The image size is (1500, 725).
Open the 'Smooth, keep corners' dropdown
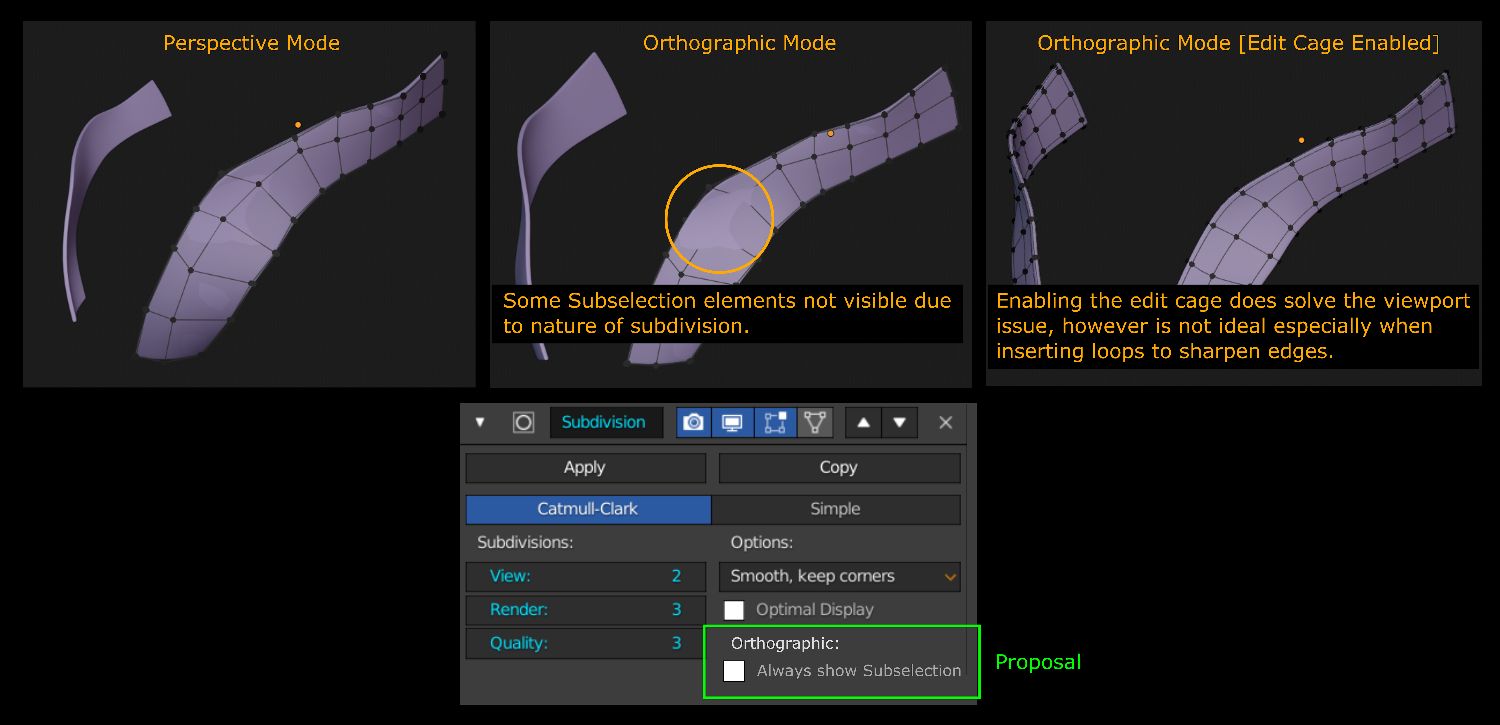(839, 576)
